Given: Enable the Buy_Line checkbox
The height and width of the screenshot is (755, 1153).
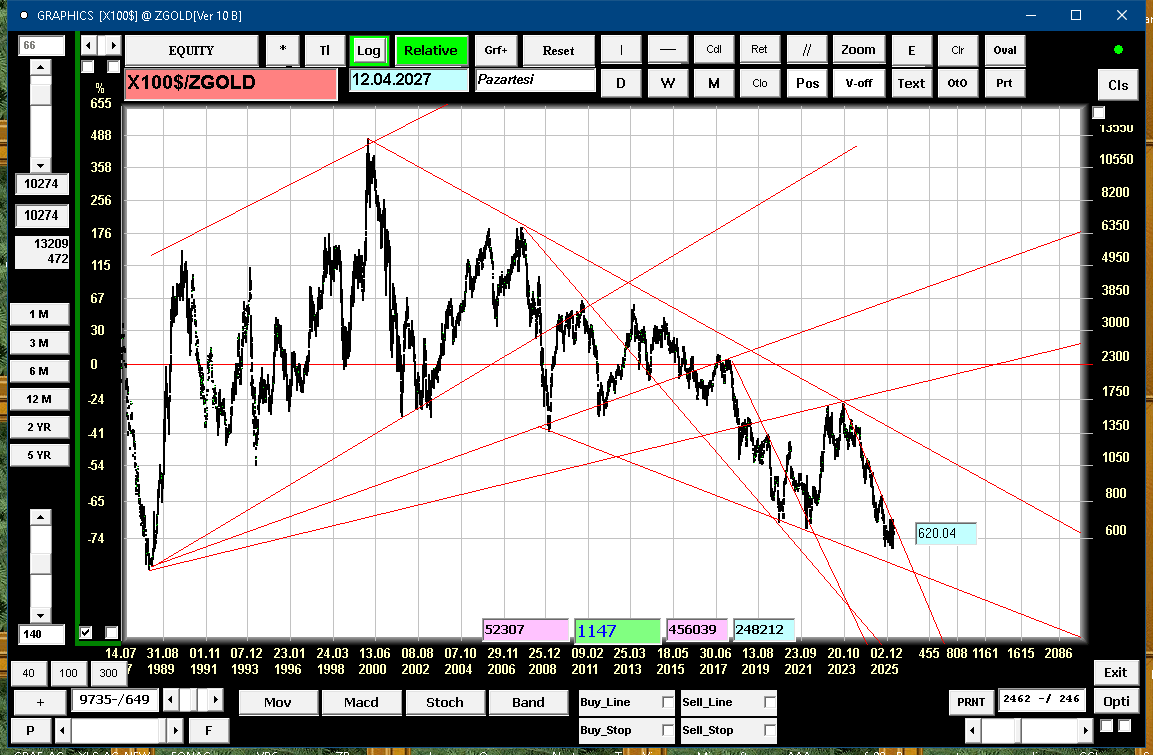Looking at the screenshot, I should (668, 703).
